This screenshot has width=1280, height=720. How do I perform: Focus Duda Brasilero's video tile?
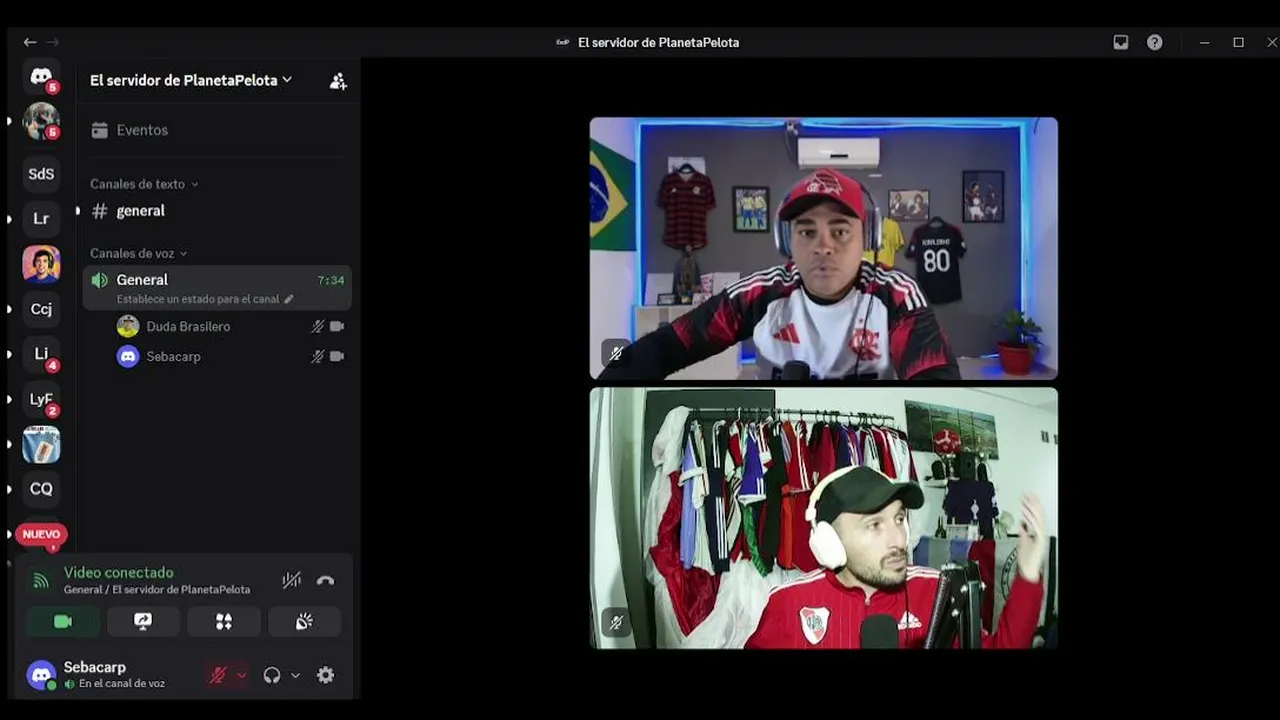(x=823, y=248)
